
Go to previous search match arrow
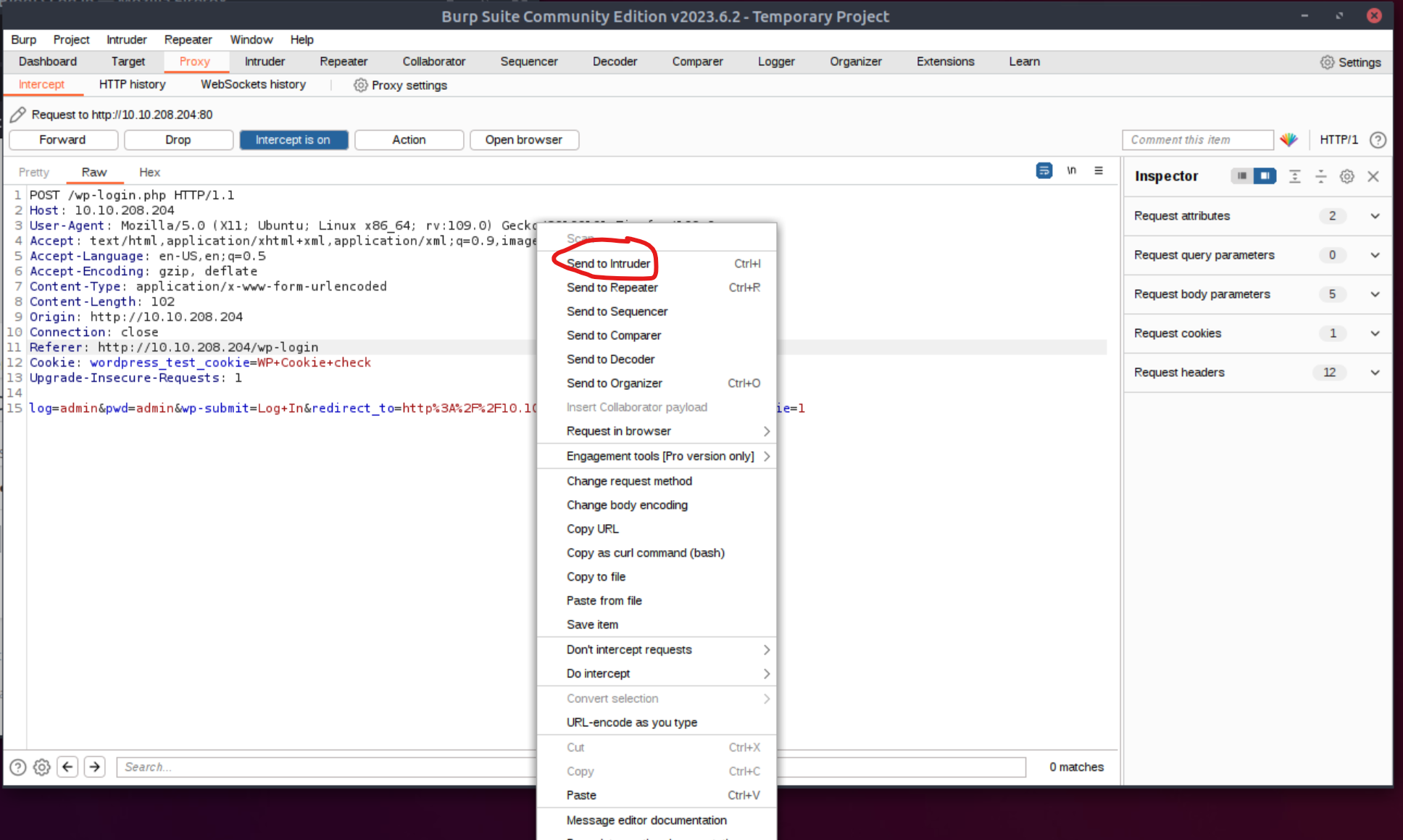68,767
